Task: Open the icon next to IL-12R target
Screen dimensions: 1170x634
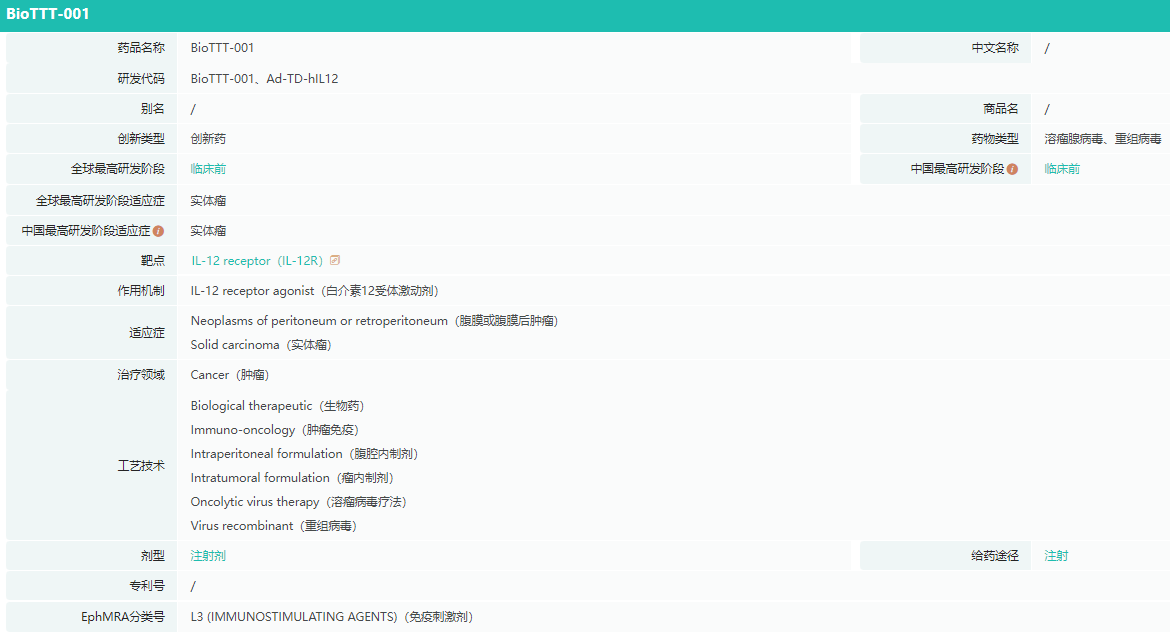Action: (335, 260)
